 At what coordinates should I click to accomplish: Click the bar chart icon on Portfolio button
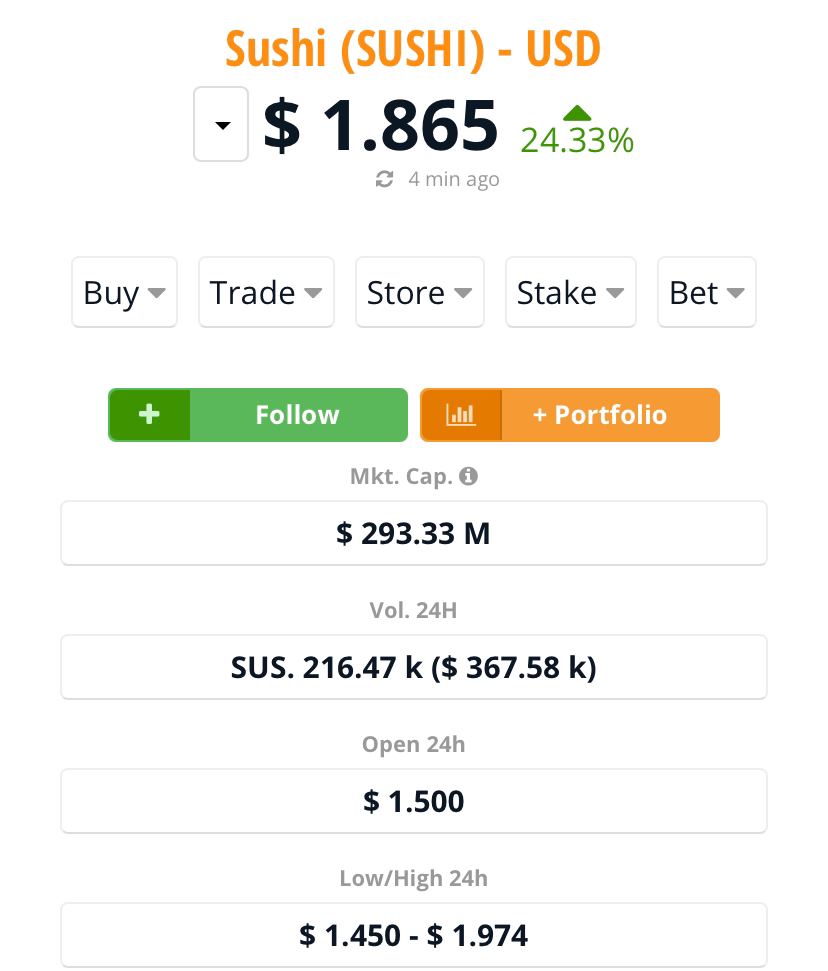point(461,414)
